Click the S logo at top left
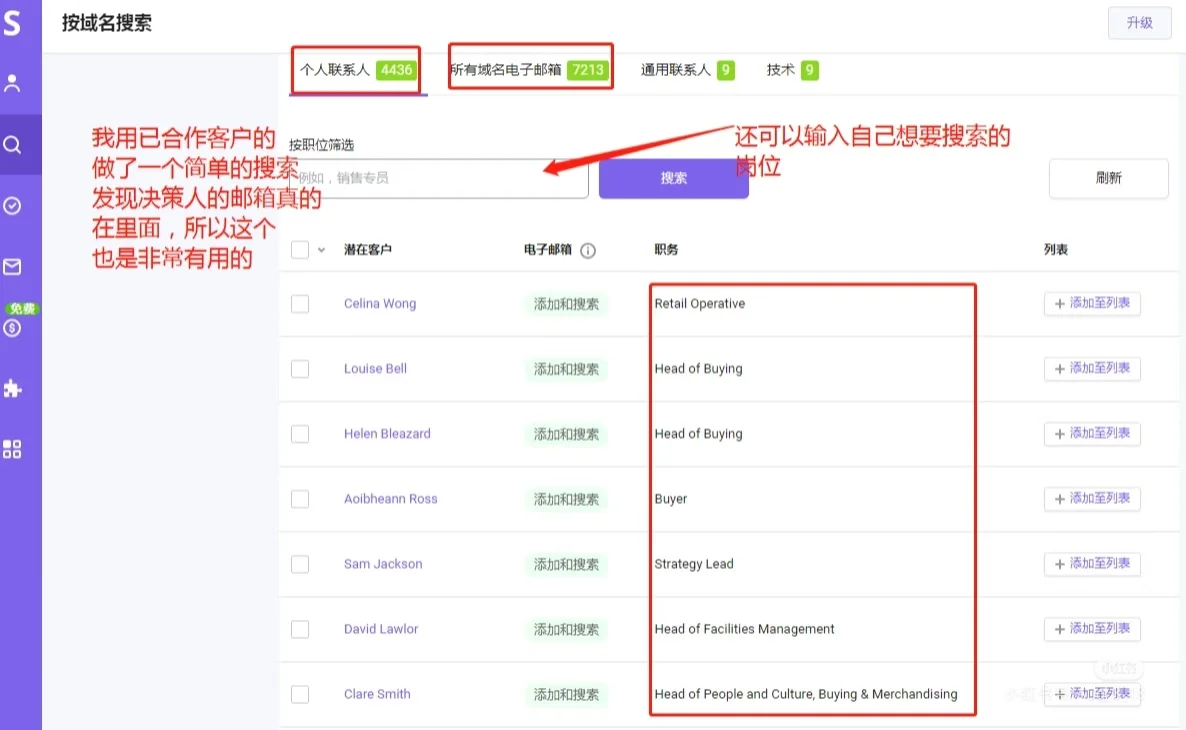Viewport: 1186px width, 730px height. [15, 22]
